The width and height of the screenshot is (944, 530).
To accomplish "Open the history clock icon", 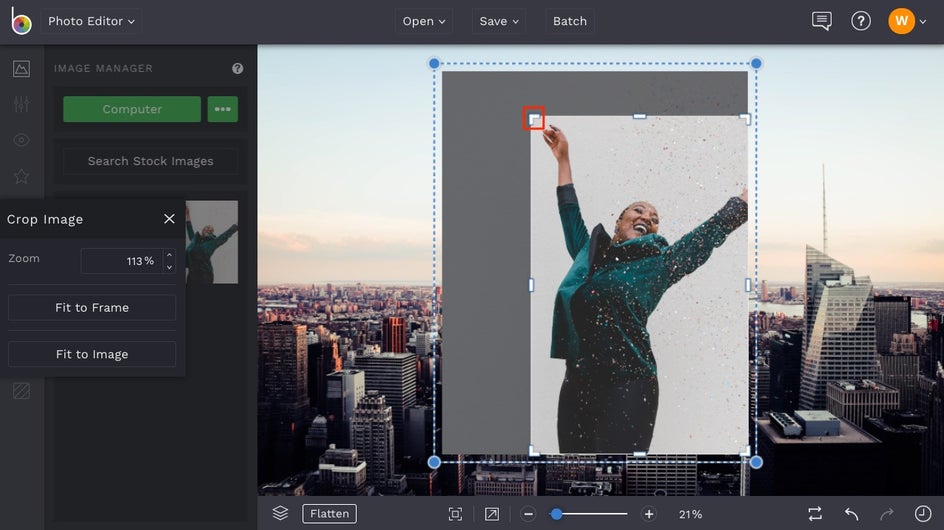I will tap(922, 513).
